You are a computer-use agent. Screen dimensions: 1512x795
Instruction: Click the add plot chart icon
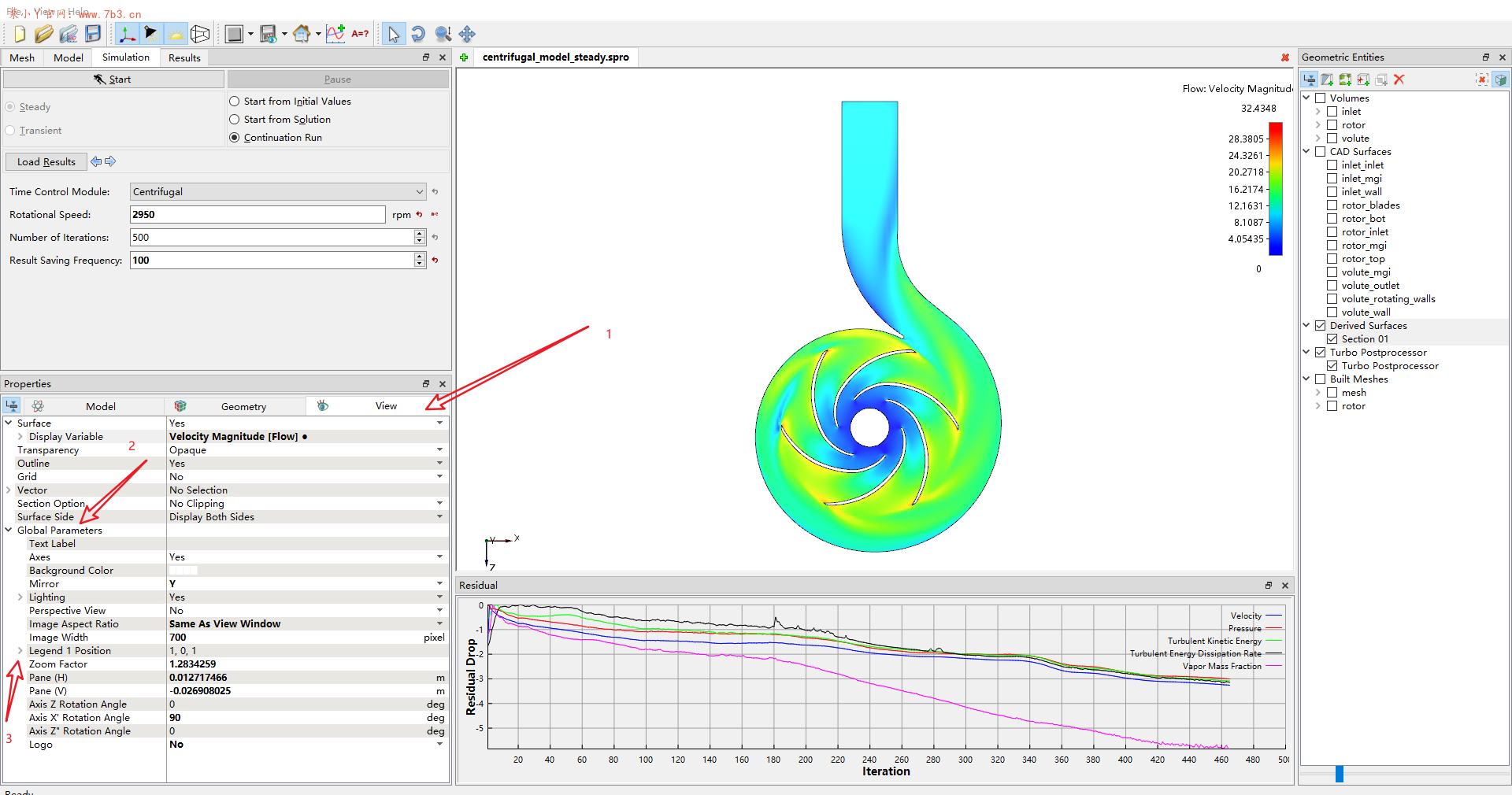(335, 34)
